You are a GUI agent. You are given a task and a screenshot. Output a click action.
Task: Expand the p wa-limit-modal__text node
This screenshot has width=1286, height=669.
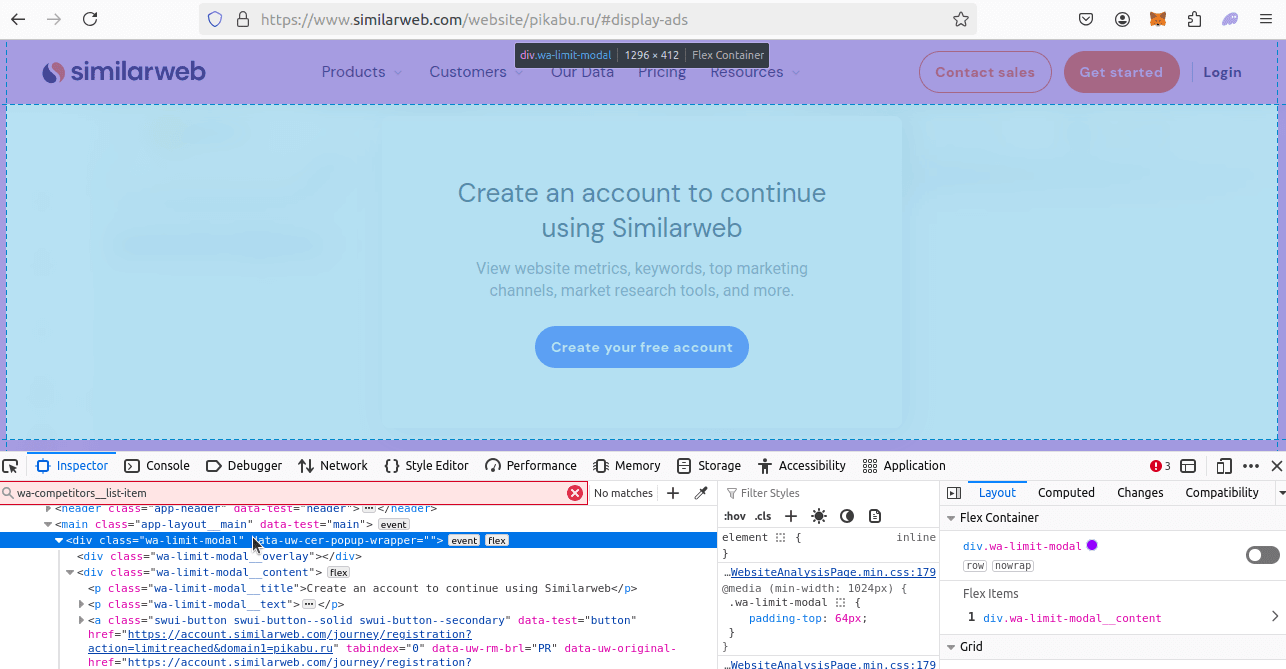coord(82,604)
